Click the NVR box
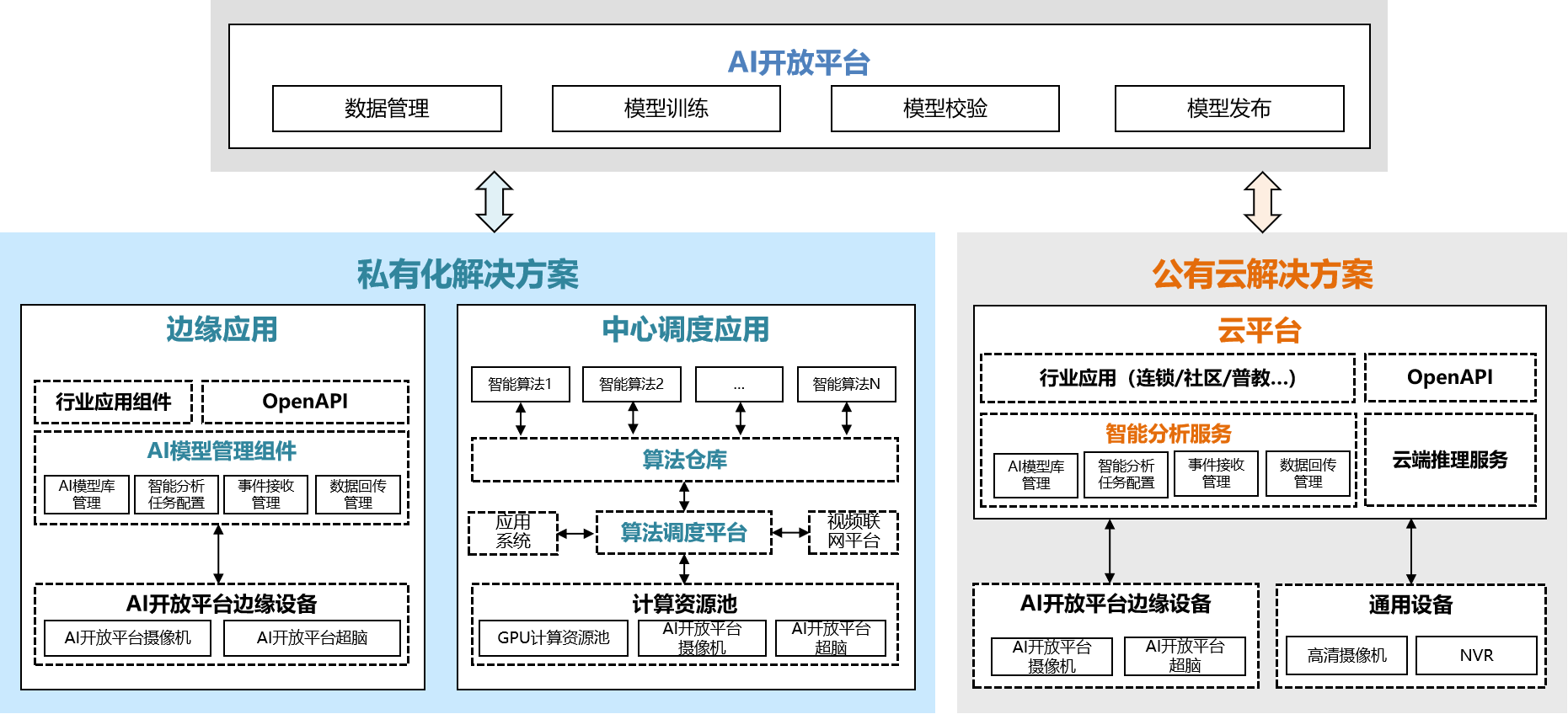The width and height of the screenshot is (1568, 714). (x=1476, y=655)
